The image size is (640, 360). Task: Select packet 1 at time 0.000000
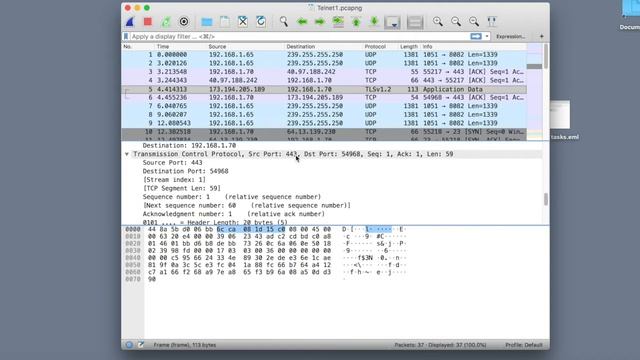click(x=324, y=55)
